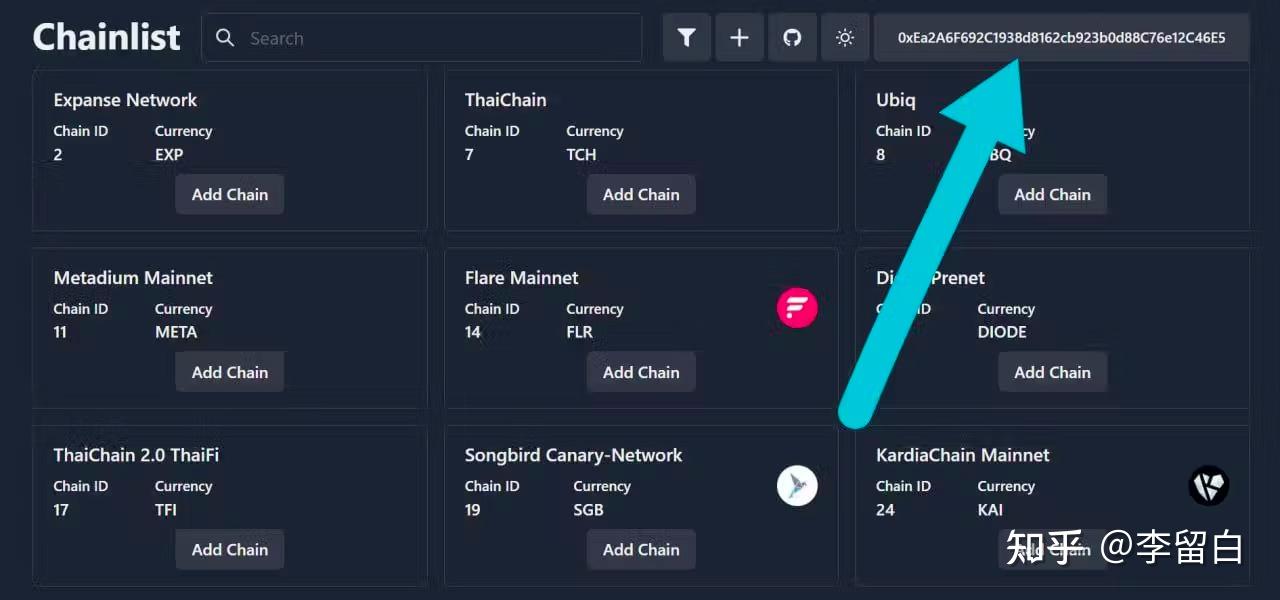Click the connected wallet address

pos(1060,37)
